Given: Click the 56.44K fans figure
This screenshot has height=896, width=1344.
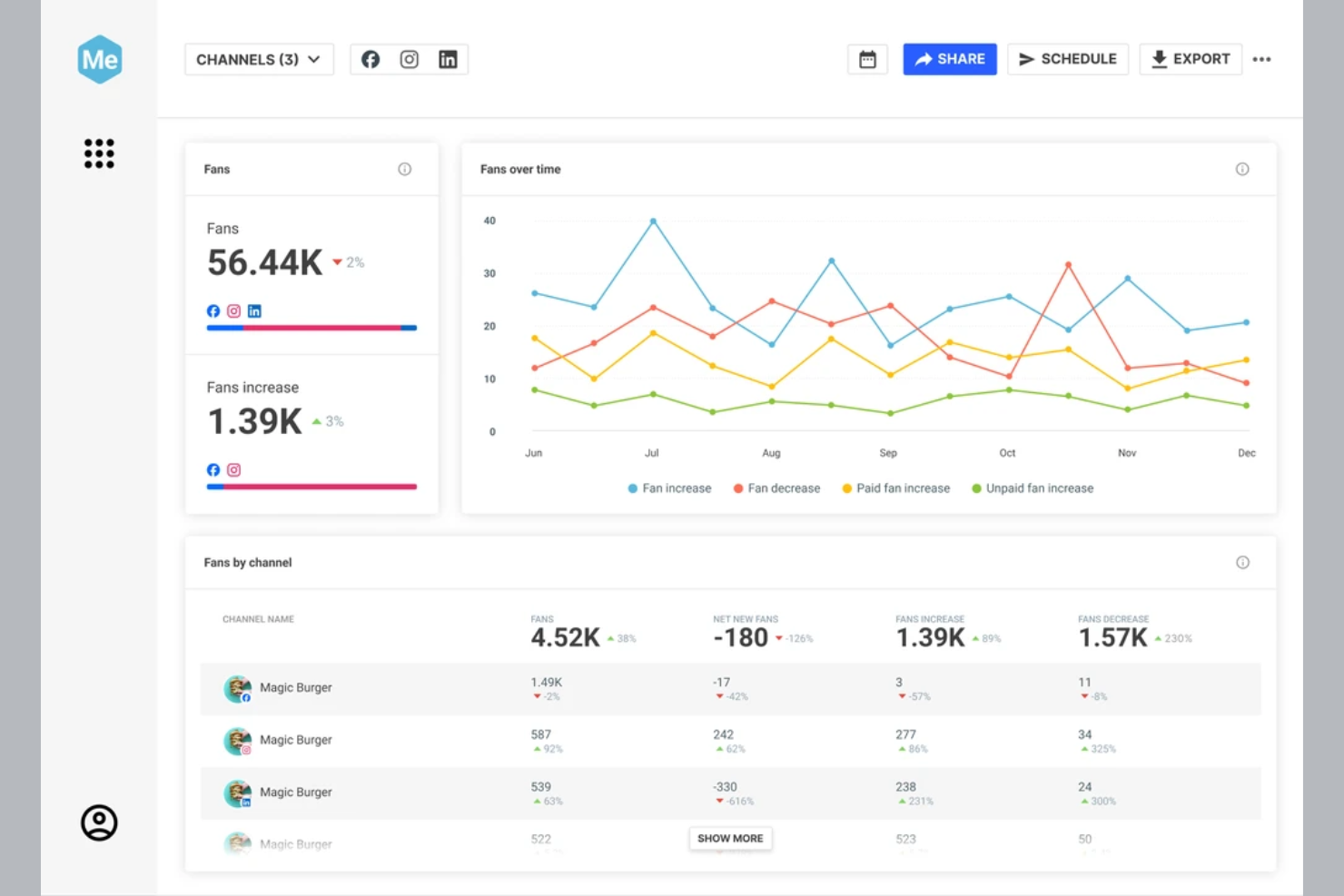Looking at the screenshot, I should (264, 262).
